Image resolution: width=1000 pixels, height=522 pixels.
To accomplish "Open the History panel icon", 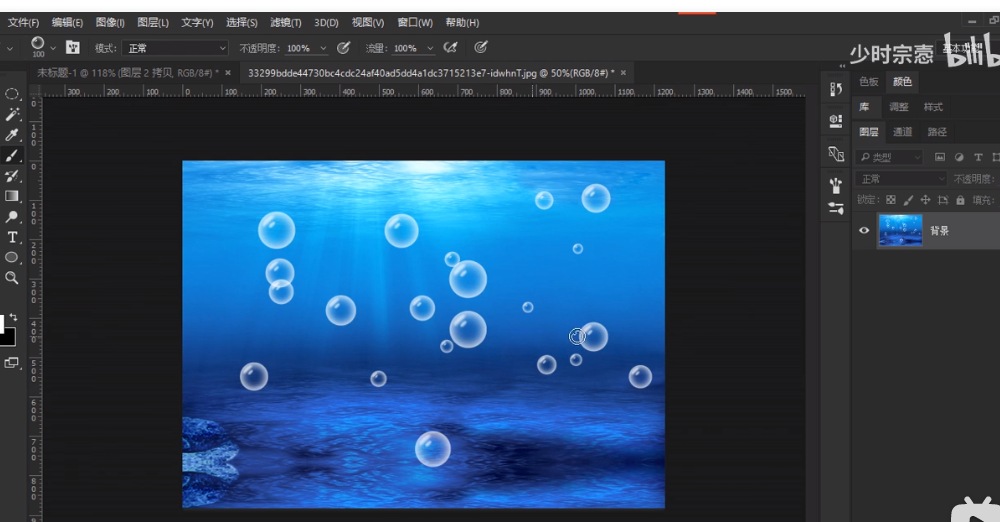I will 836,89.
